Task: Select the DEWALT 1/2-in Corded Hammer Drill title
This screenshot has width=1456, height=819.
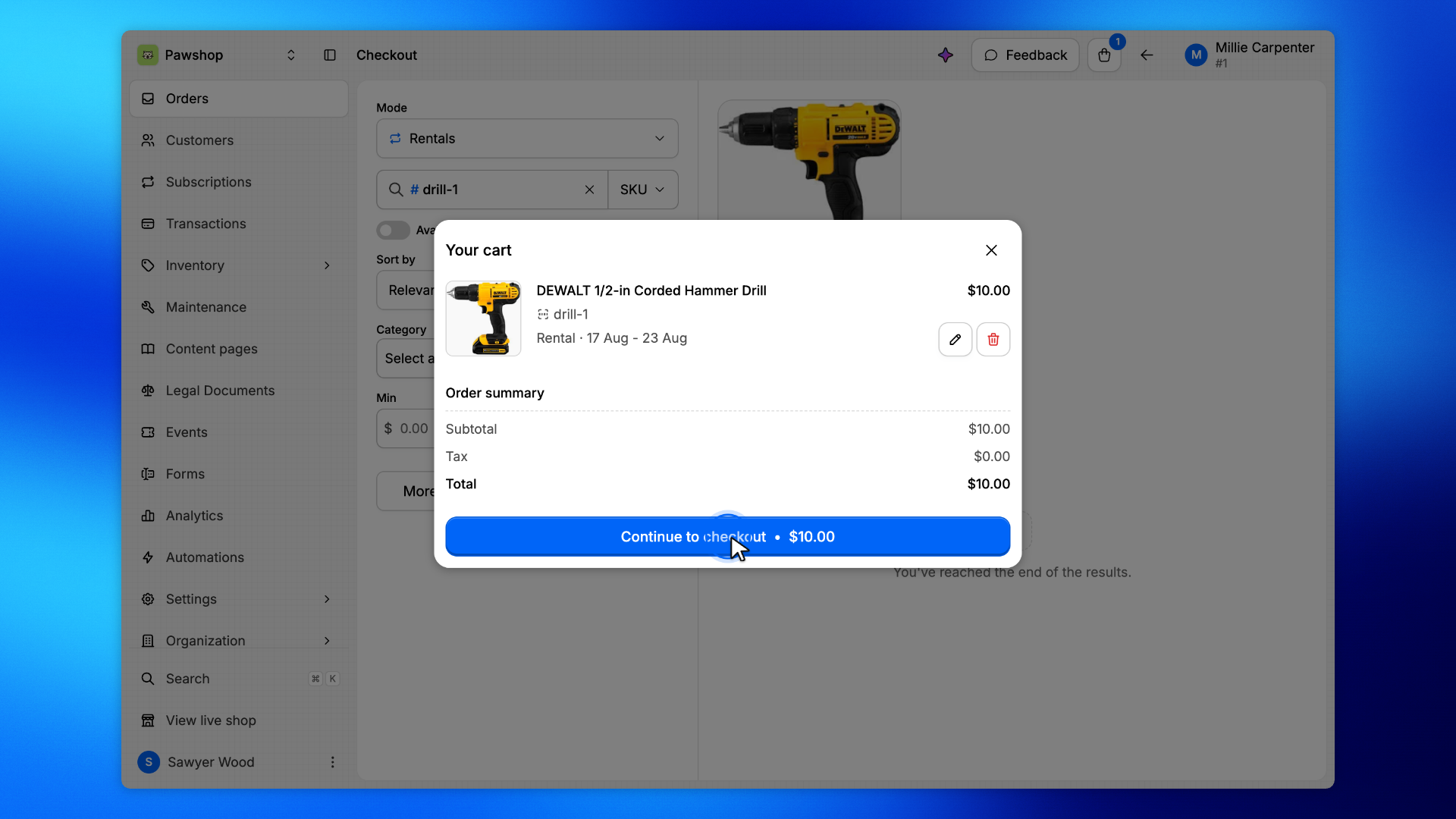Action: pos(651,290)
